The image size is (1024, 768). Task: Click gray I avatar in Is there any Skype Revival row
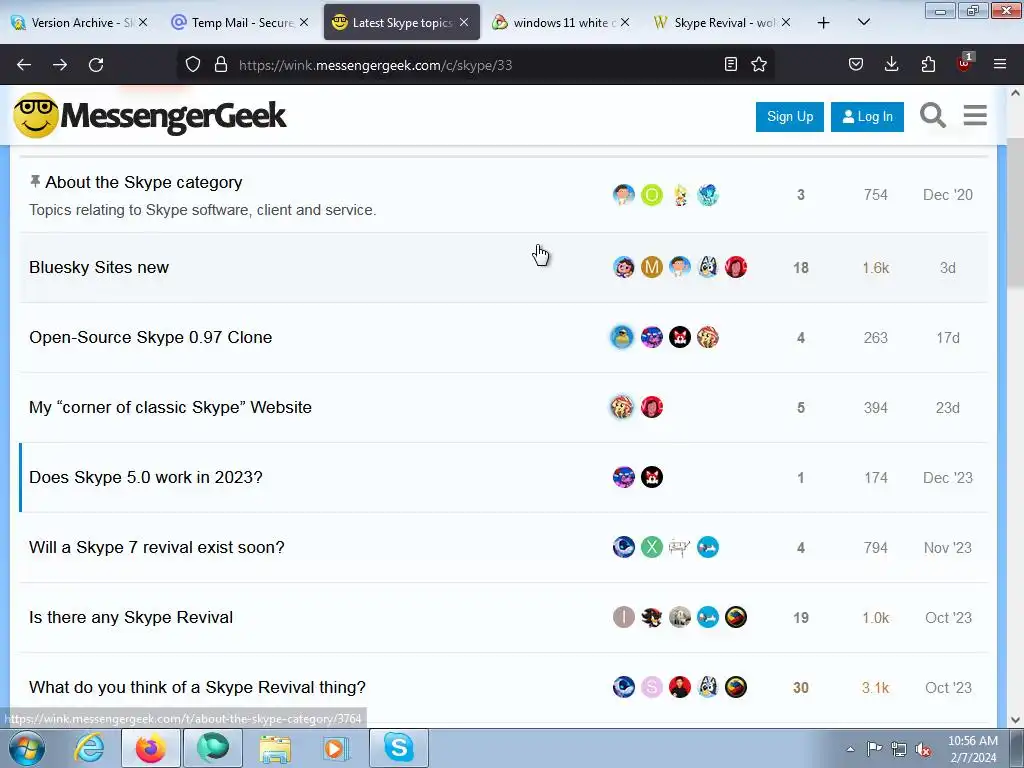tap(624, 617)
